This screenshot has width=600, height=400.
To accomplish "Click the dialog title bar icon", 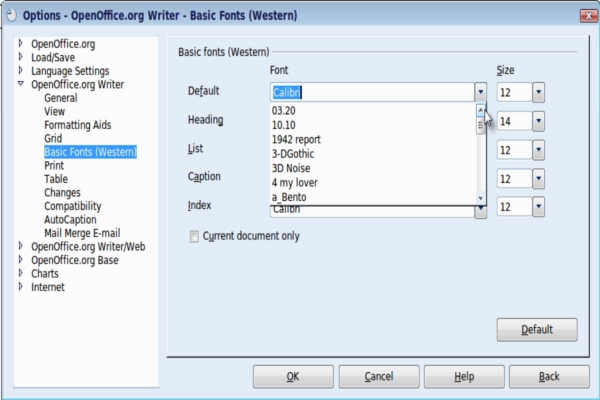I will click(x=11, y=15).
